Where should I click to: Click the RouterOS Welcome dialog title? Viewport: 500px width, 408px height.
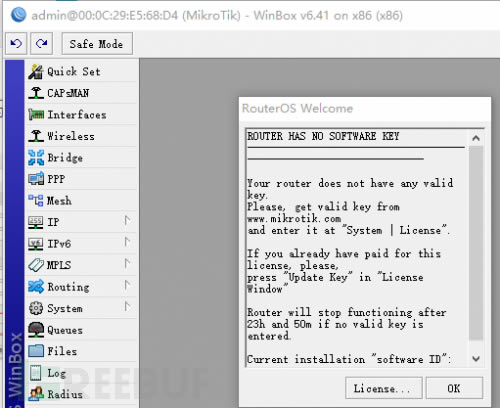point(297,108)
